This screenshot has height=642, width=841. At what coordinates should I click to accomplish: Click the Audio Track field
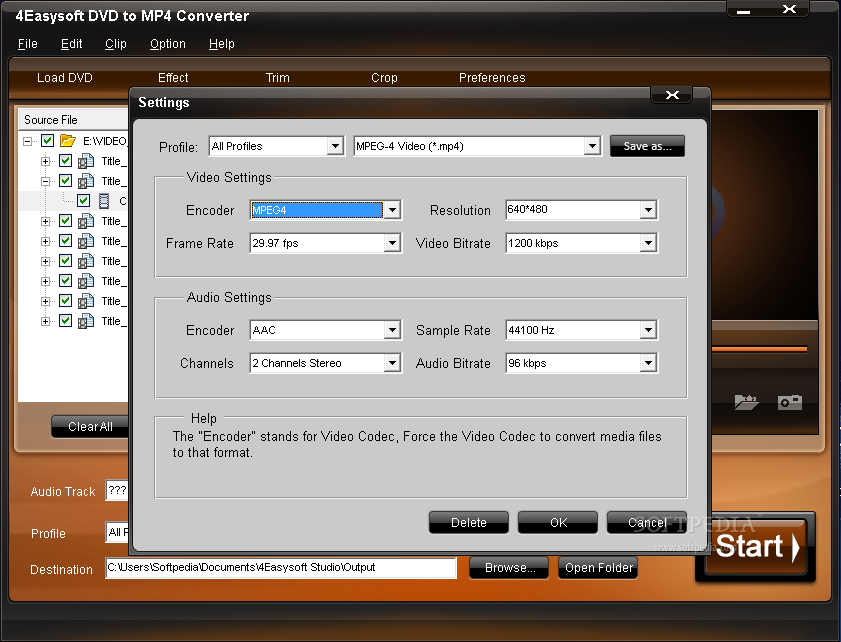pyautogui.click(x=117, y=490)
